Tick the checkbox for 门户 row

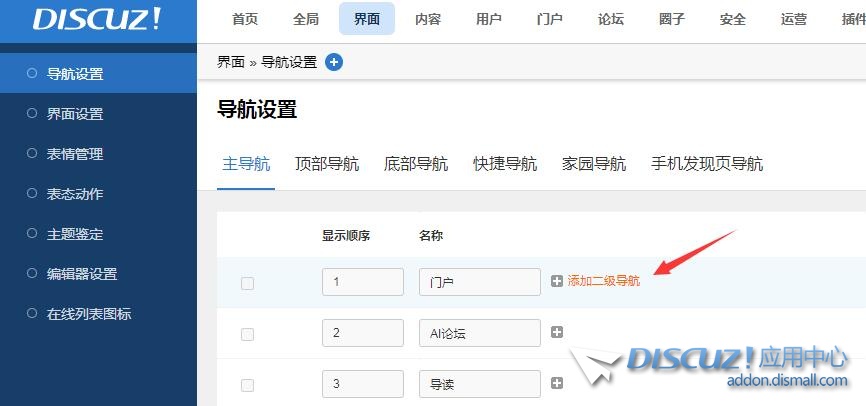(x=247, y=283)
